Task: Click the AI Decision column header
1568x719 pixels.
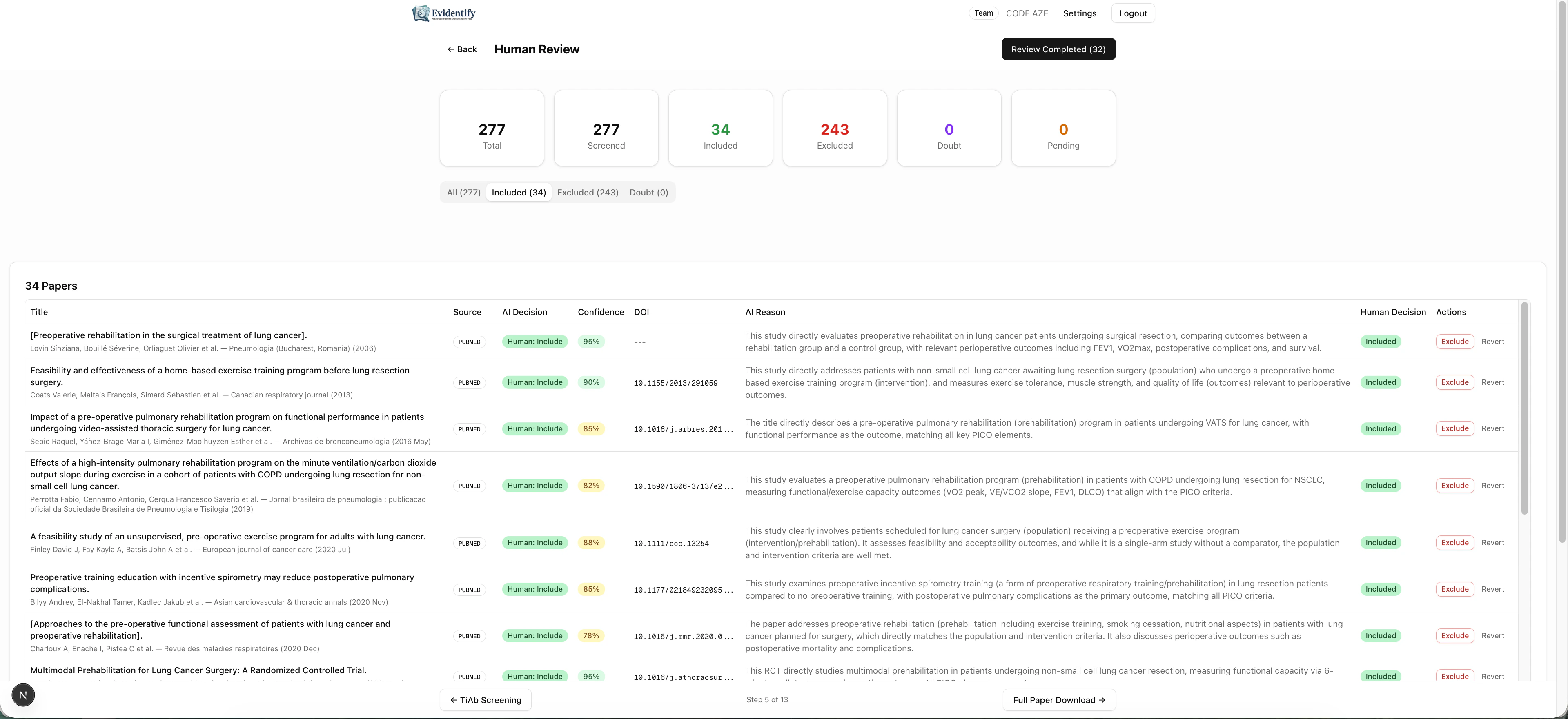Action: click(524, 312)
